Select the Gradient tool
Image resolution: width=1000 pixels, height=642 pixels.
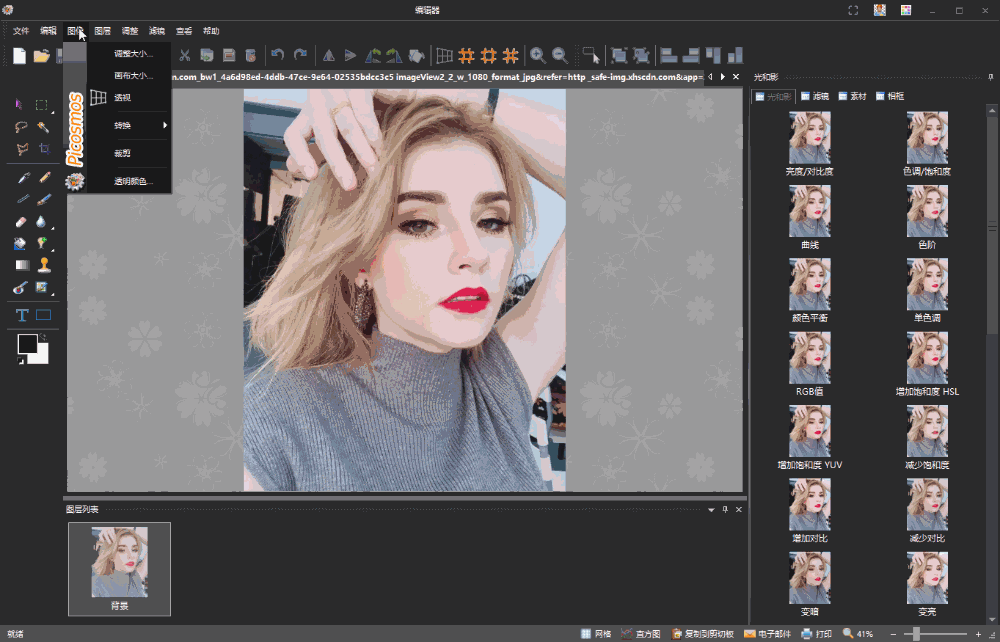pyautogui.click(x=21, y=265)
